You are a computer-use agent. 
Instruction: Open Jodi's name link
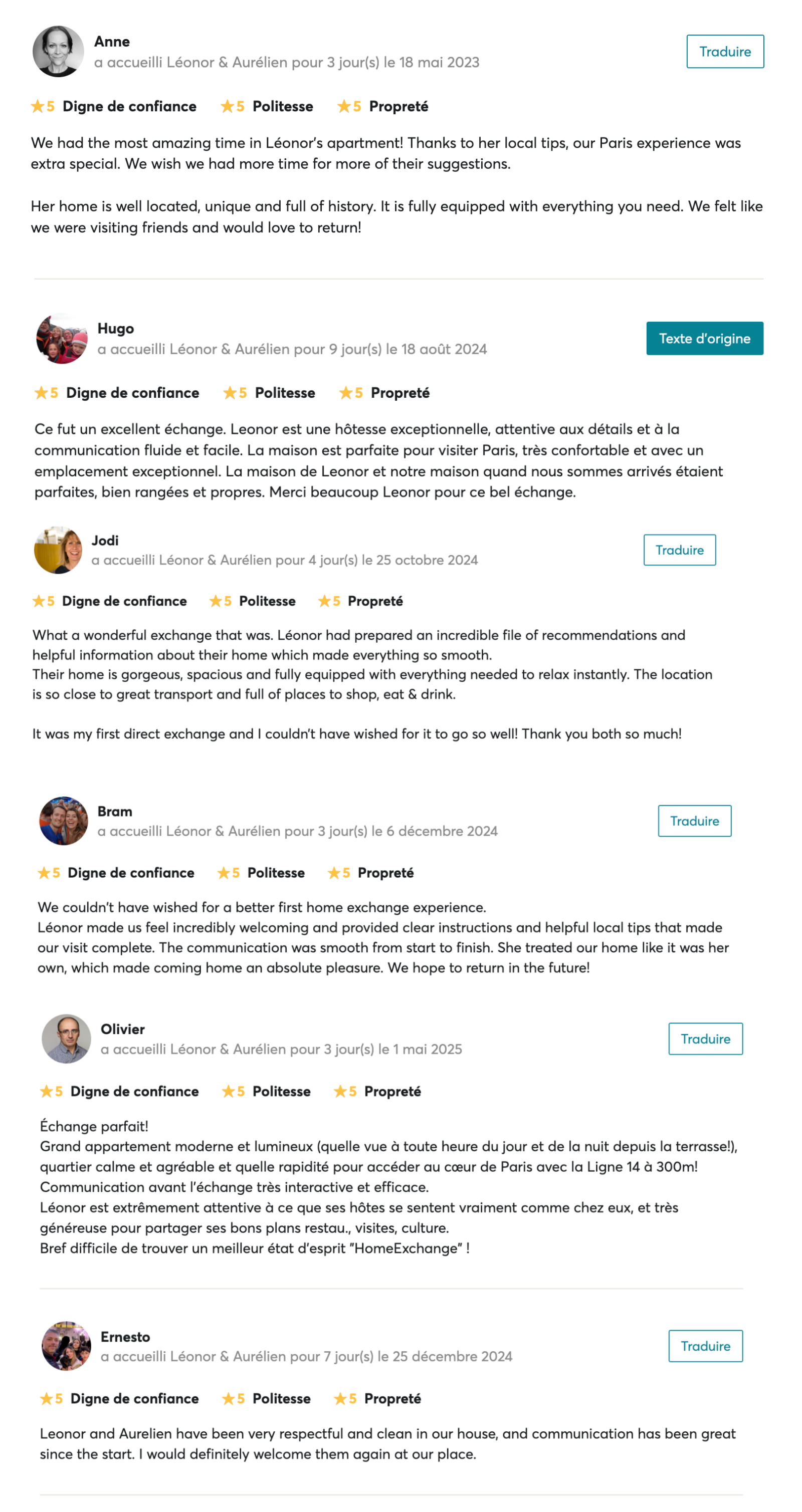click(105, 541)
